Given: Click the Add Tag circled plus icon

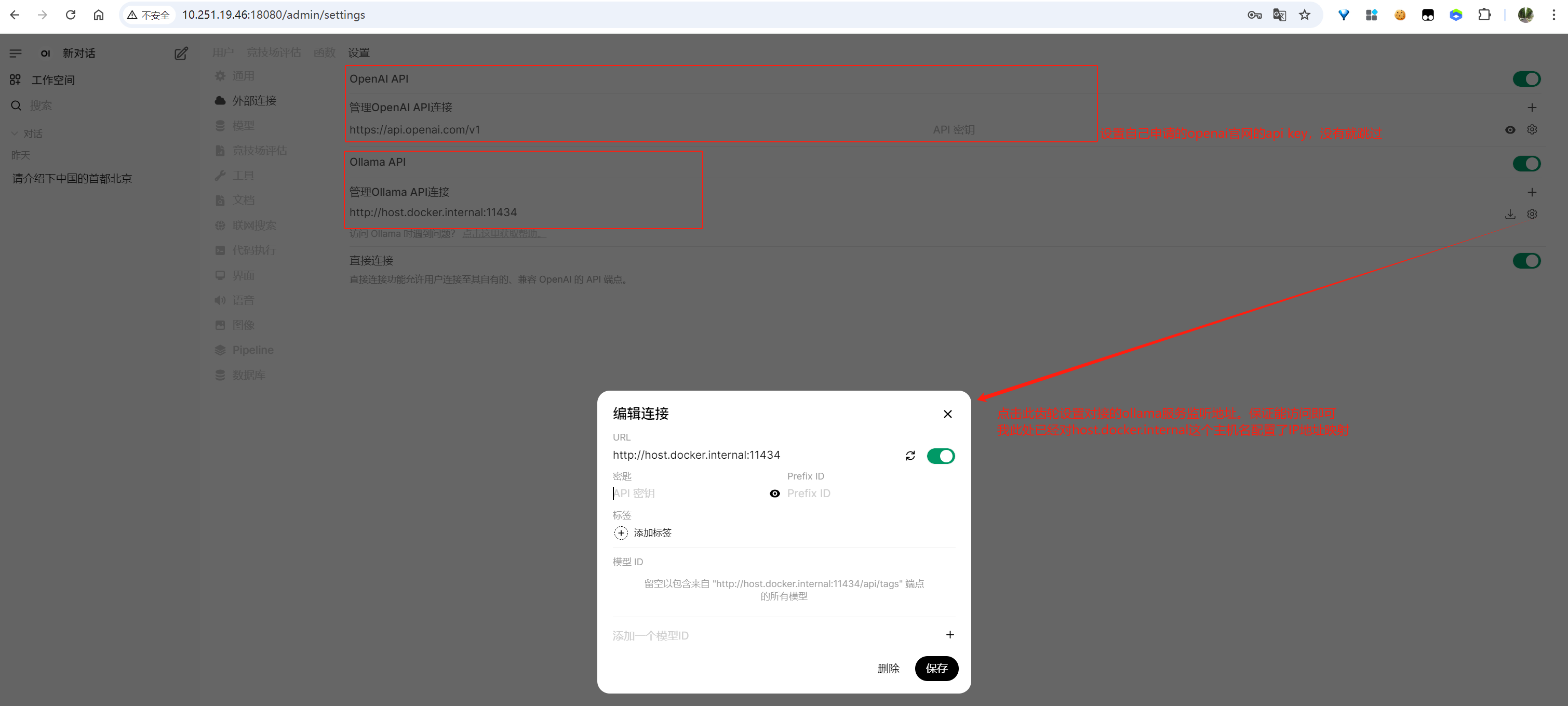Looking at the screenshot, I should (x=620, y=533).
